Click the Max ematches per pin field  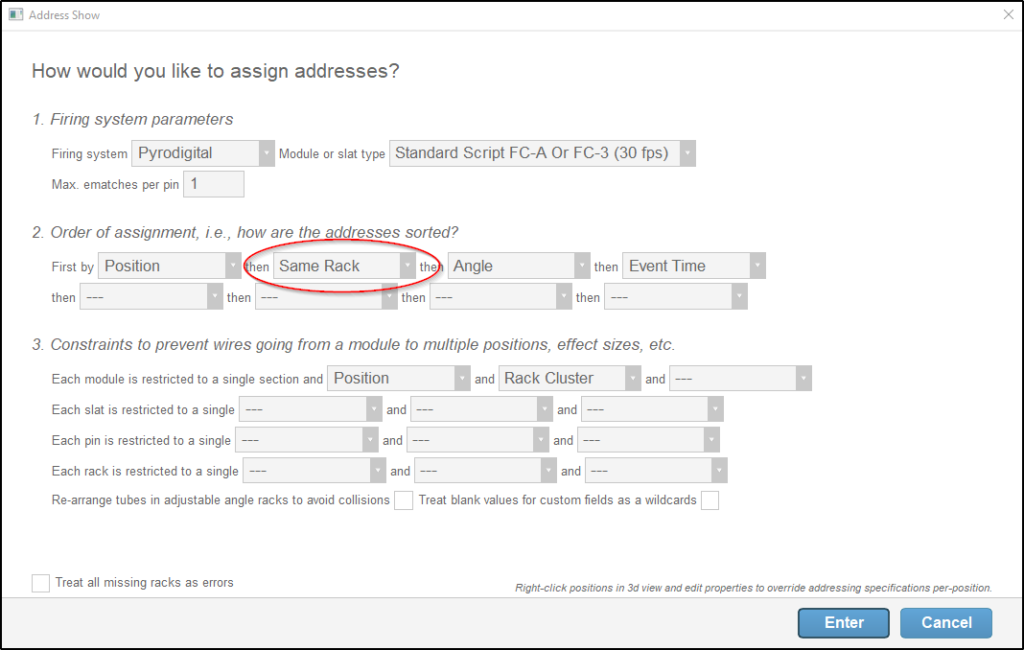[214, 184]
